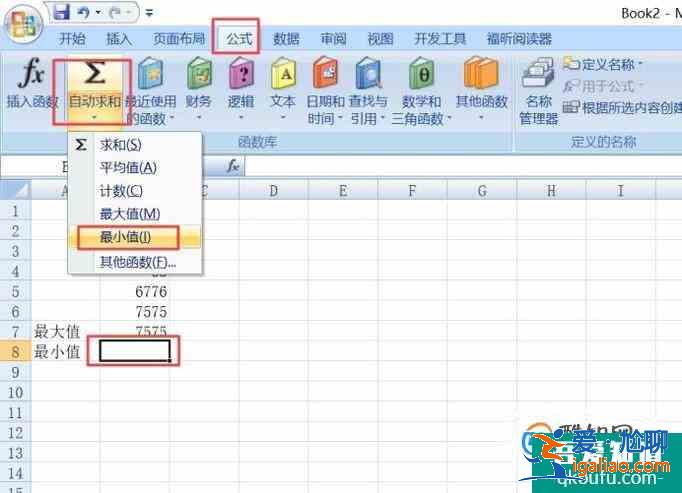
Task: Select column H header
Action: tap(551, 190)
